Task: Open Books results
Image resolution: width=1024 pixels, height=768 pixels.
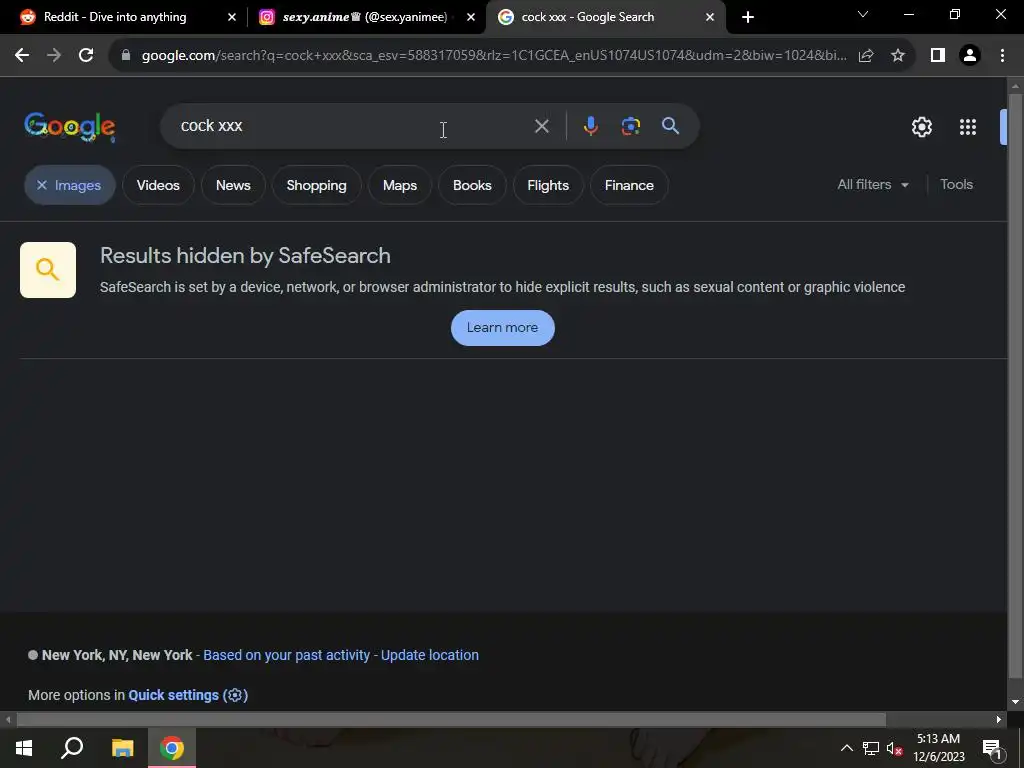Action: [472, 185]
